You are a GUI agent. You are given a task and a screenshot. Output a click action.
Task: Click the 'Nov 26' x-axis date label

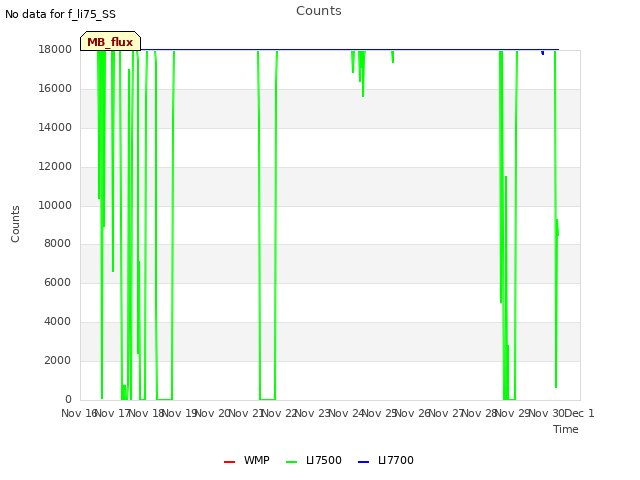click(x=413, y=413)
